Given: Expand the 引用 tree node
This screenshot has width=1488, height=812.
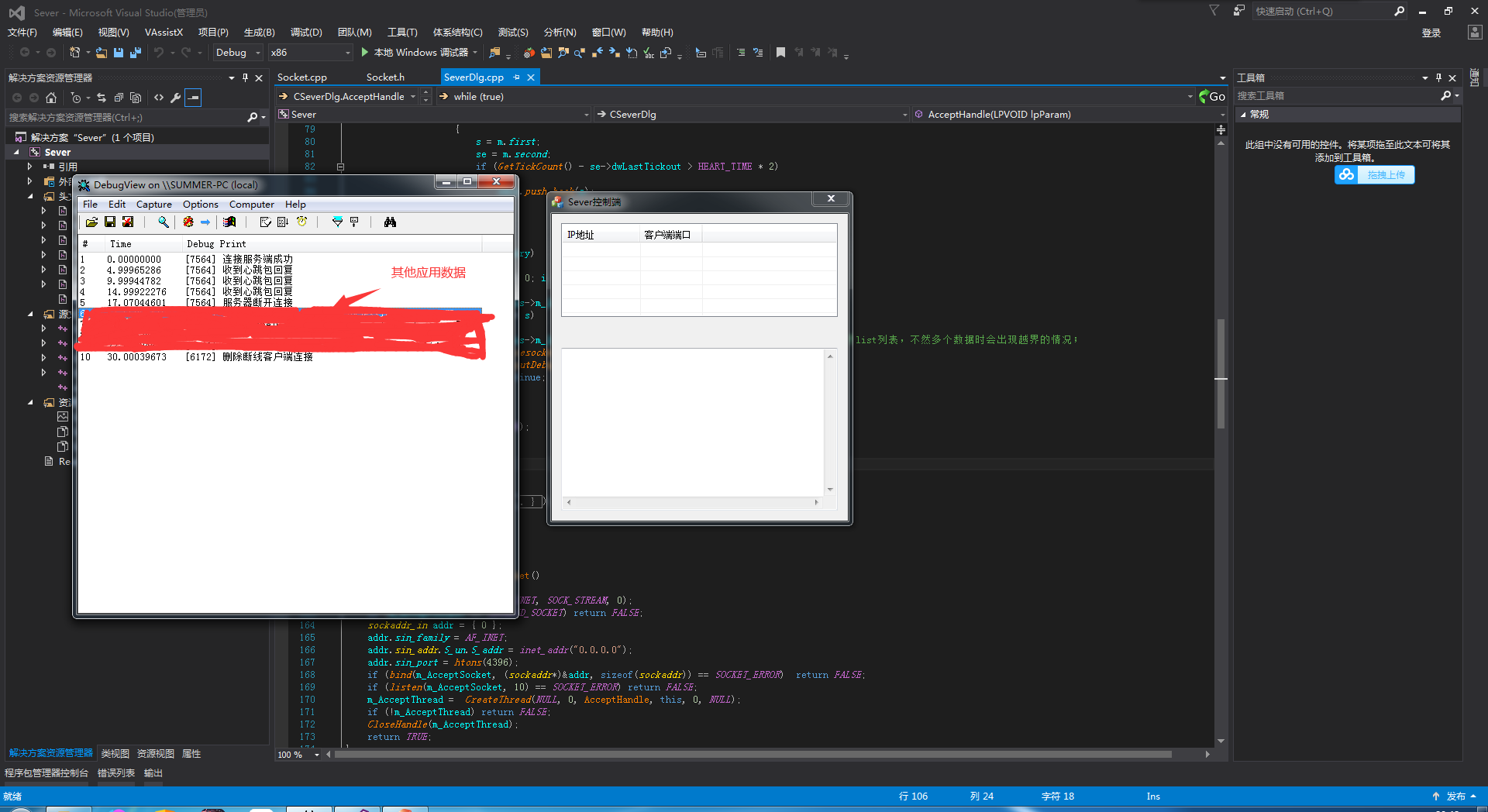Looking at the screenshot, I should [30, 167].
